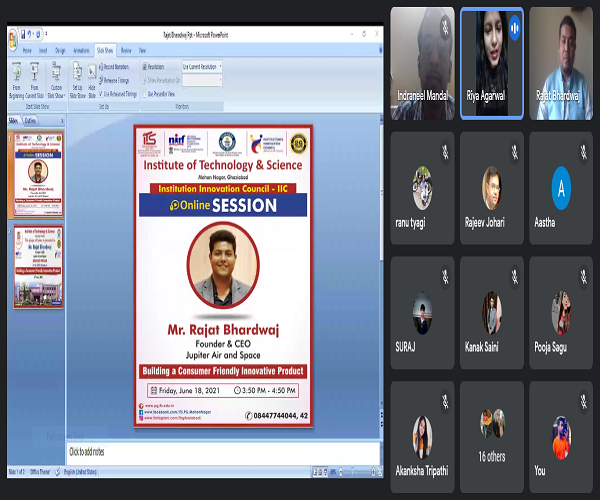Viewport: 600px width, 500px height.
Task: Switch to Normal view in status bar
Action: (x=316, y=472)
